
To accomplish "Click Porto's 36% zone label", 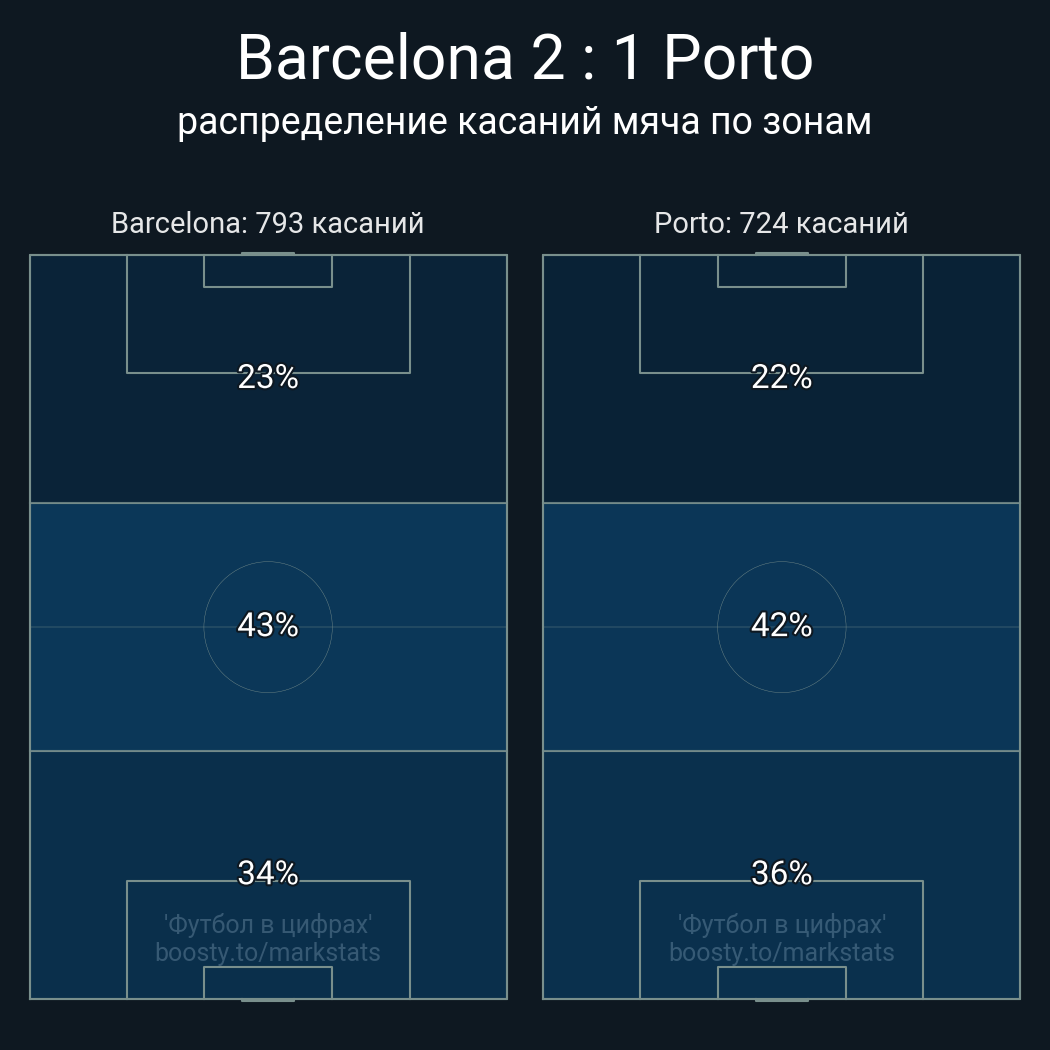I will pyautogui.click(x=781, y=873).
